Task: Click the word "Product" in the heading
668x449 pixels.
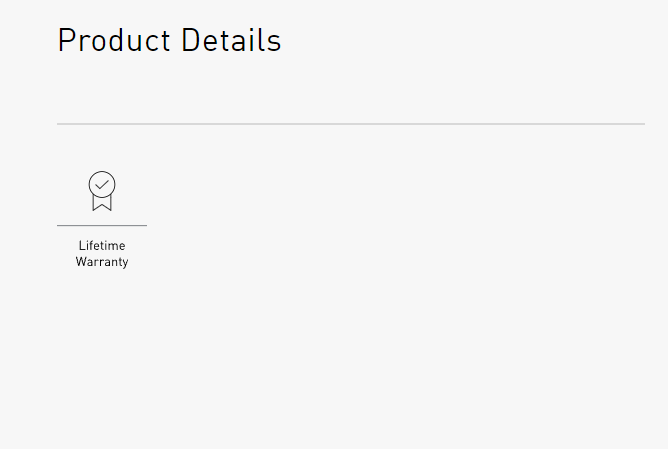Action: (114, 41)
